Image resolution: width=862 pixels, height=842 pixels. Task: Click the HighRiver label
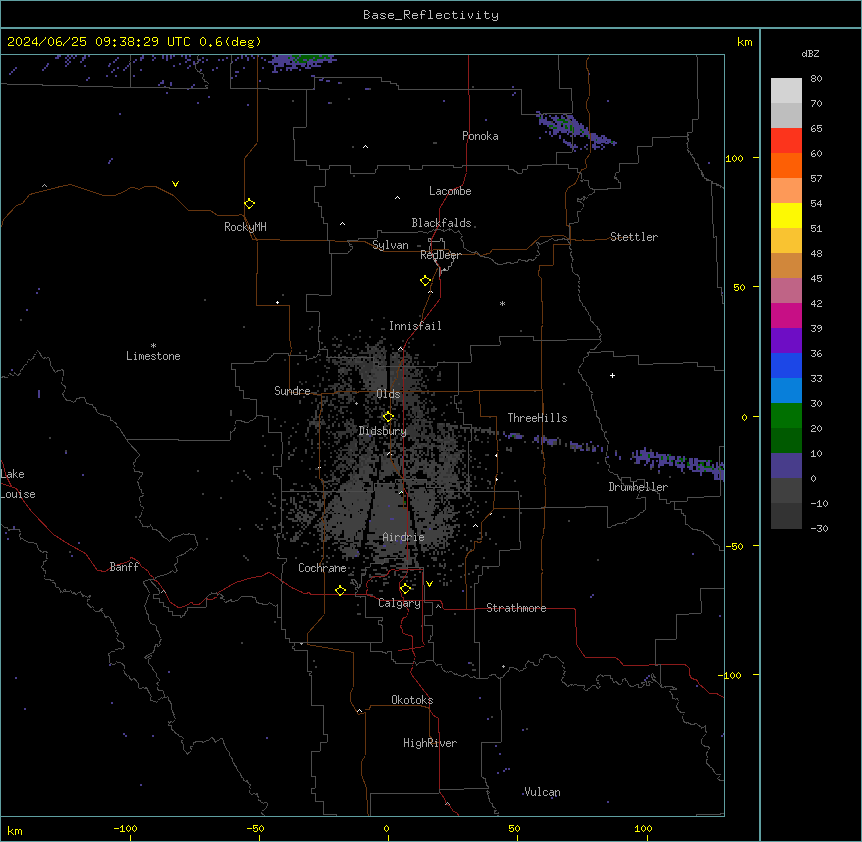pyautogui.click(x=430, y=743)
